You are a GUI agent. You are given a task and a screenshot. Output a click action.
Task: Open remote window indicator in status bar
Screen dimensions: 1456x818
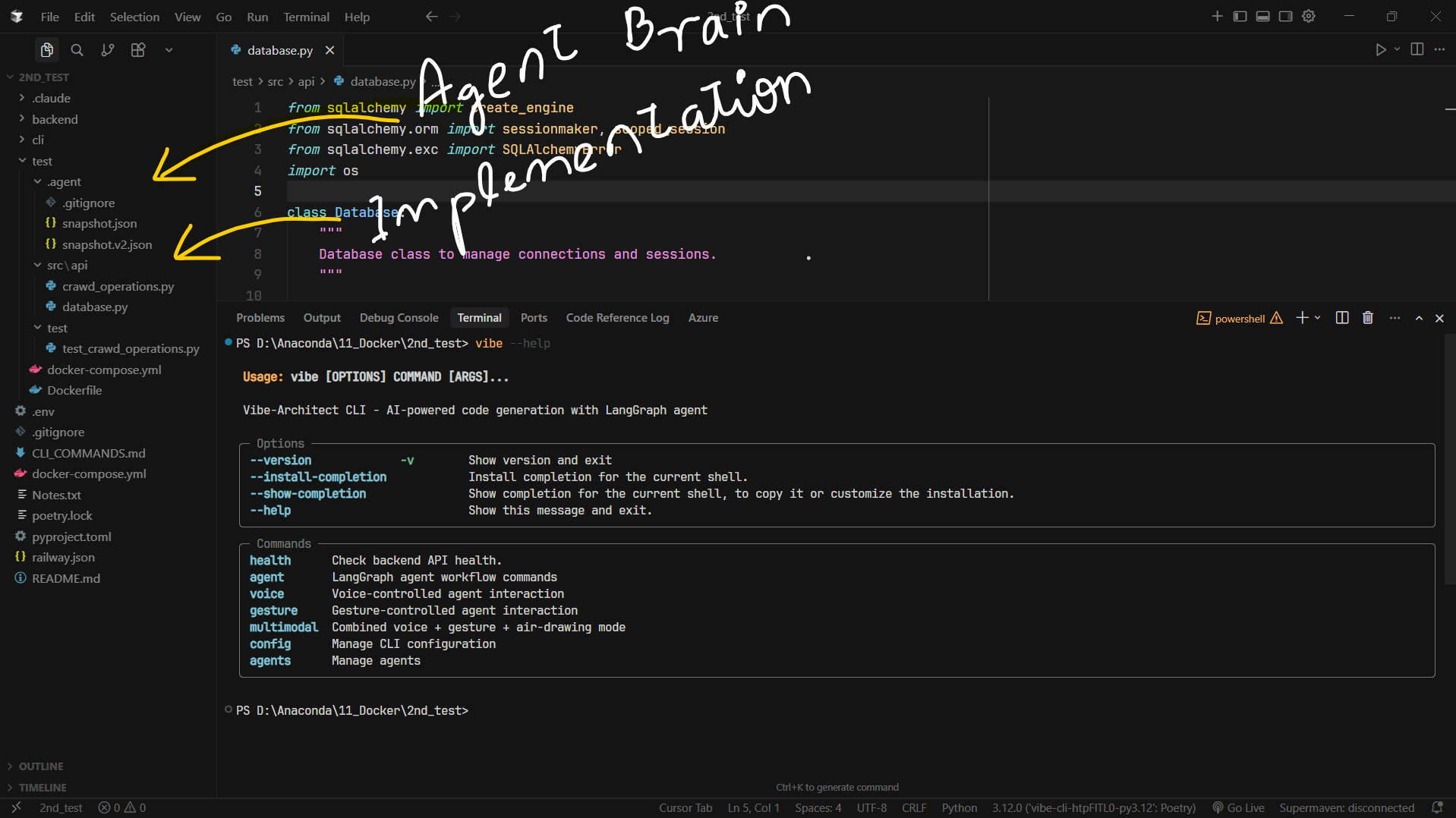coord(16,807)
